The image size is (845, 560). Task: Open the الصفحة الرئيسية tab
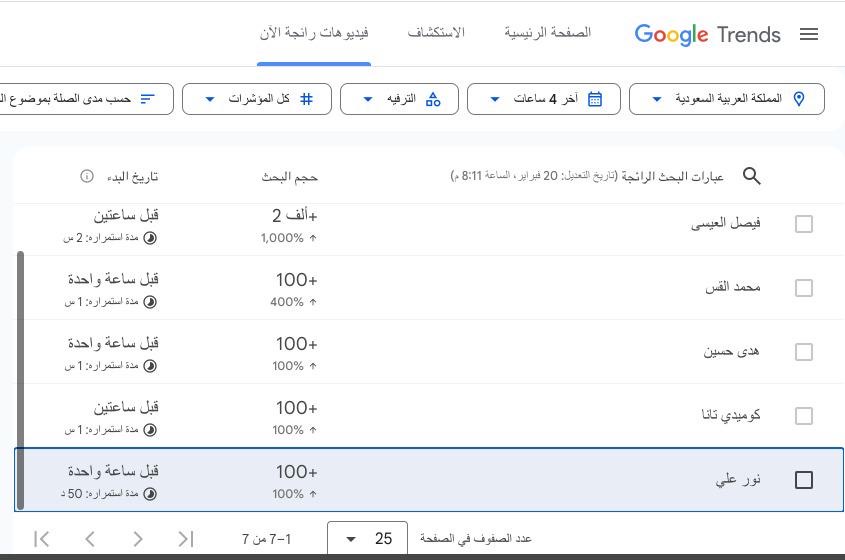(x=547, y=33)
